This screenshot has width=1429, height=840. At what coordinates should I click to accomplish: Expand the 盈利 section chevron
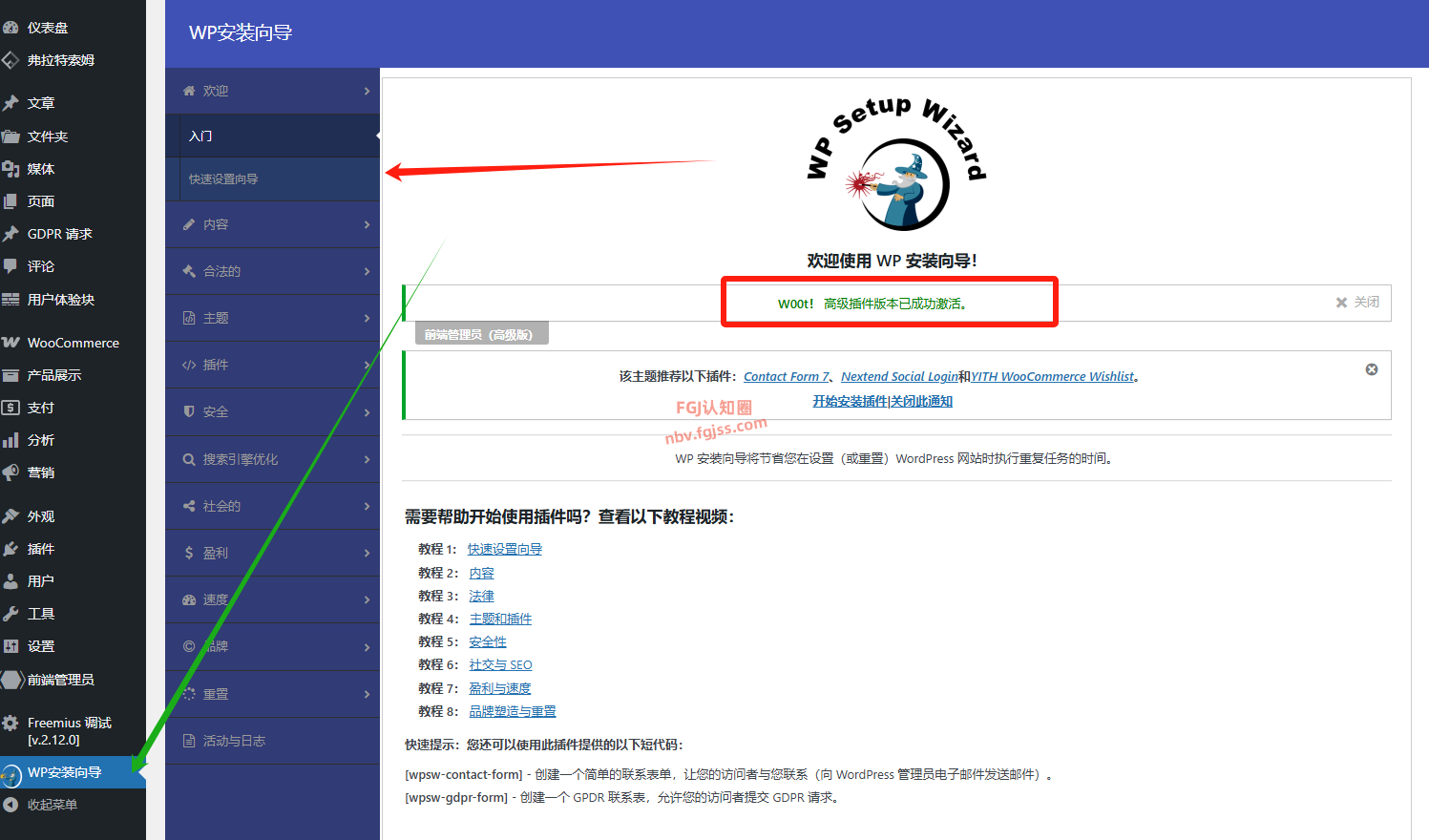click(x=367, y=553)
